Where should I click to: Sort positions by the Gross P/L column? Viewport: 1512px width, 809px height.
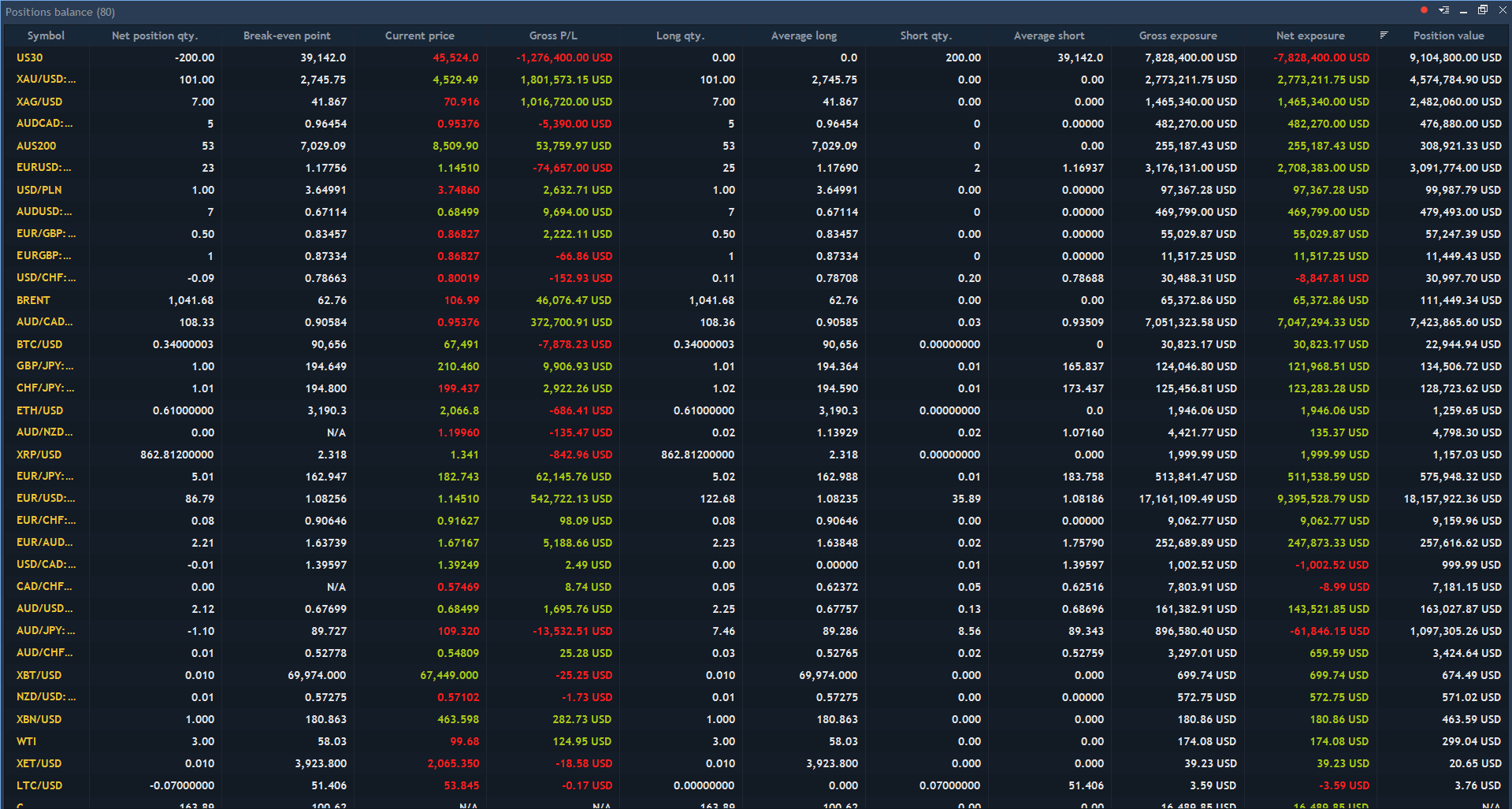(x=554, y=35)
